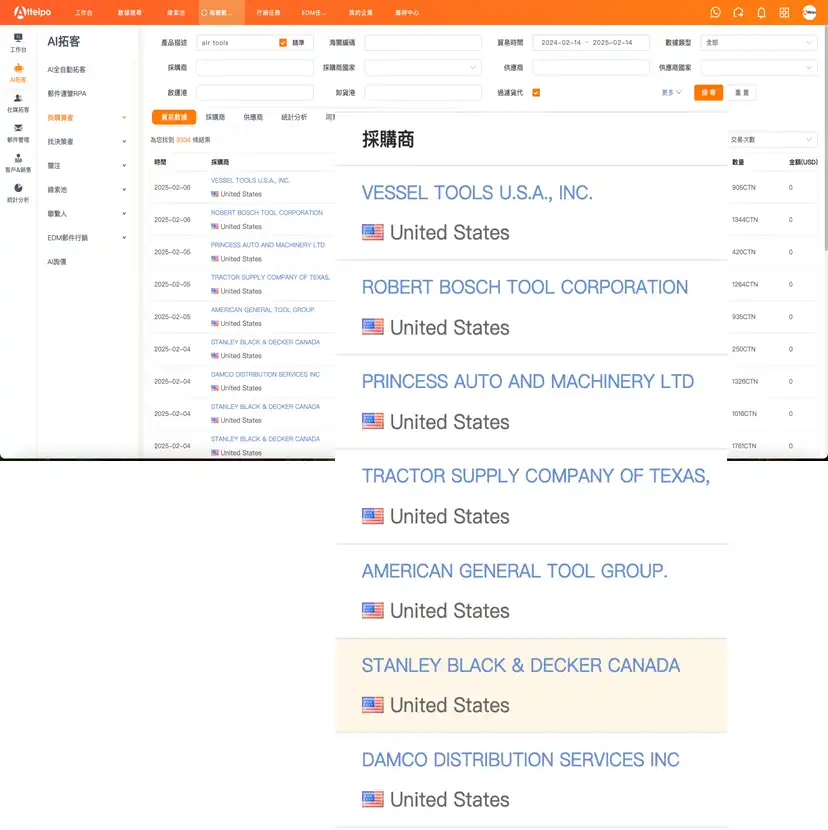Viewport: 828px width, 830px height.
Task: Click the 重置 reset button
Action: point(742,93)
